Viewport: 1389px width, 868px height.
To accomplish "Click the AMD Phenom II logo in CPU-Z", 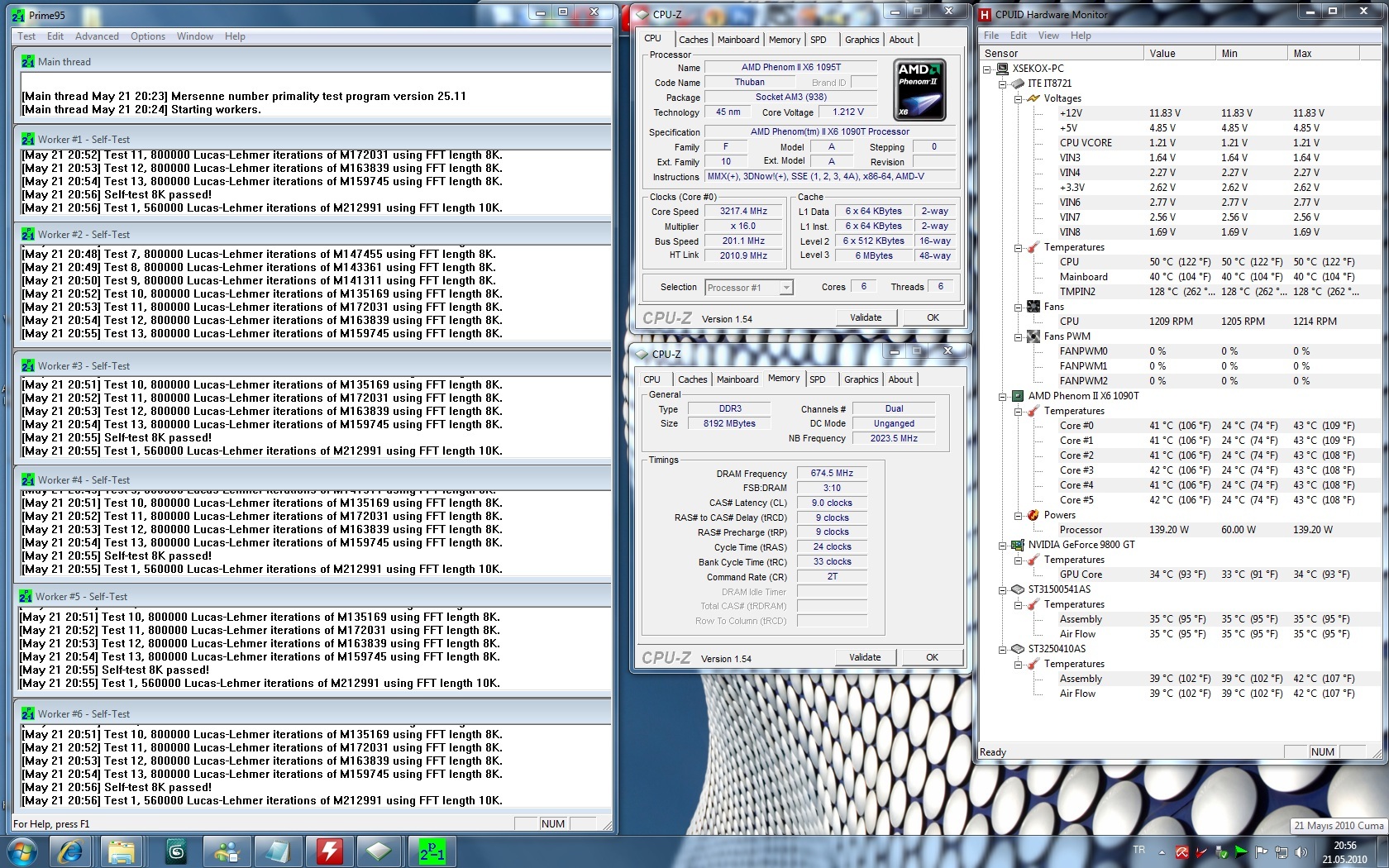I will point(920,90).
